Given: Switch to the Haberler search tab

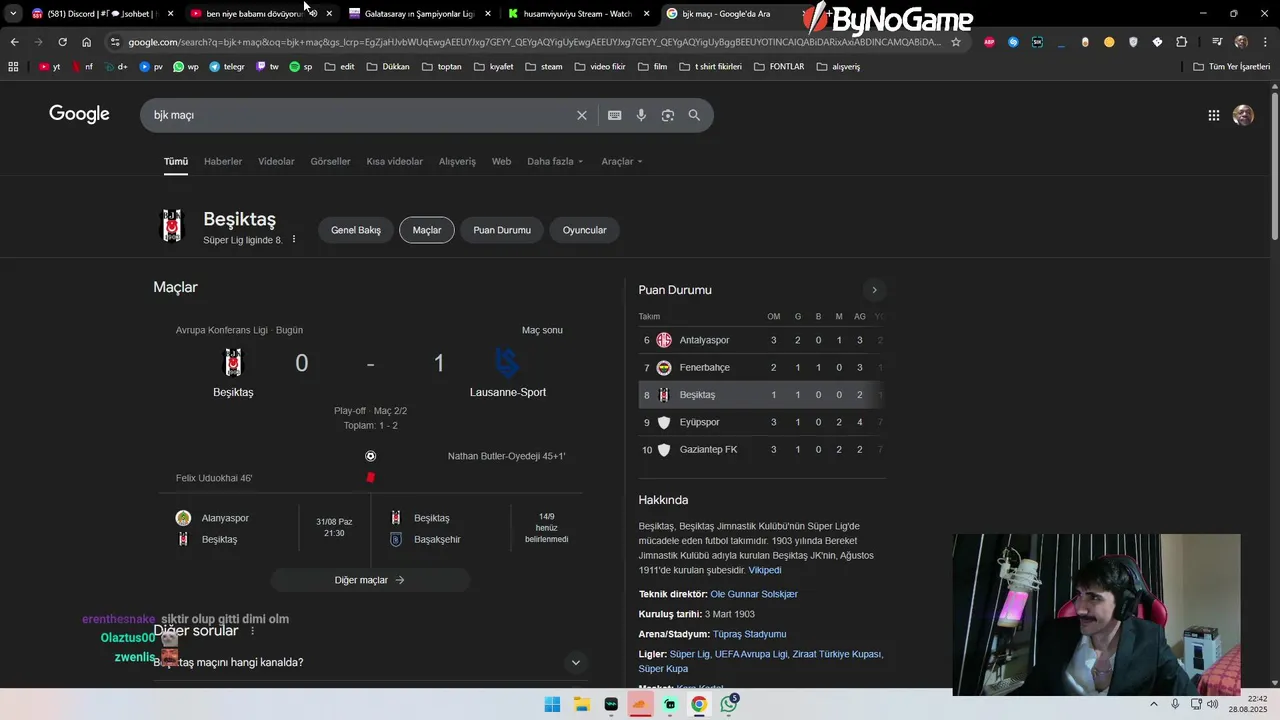Looking at the screenshot, I should click(x=223, y=161).
